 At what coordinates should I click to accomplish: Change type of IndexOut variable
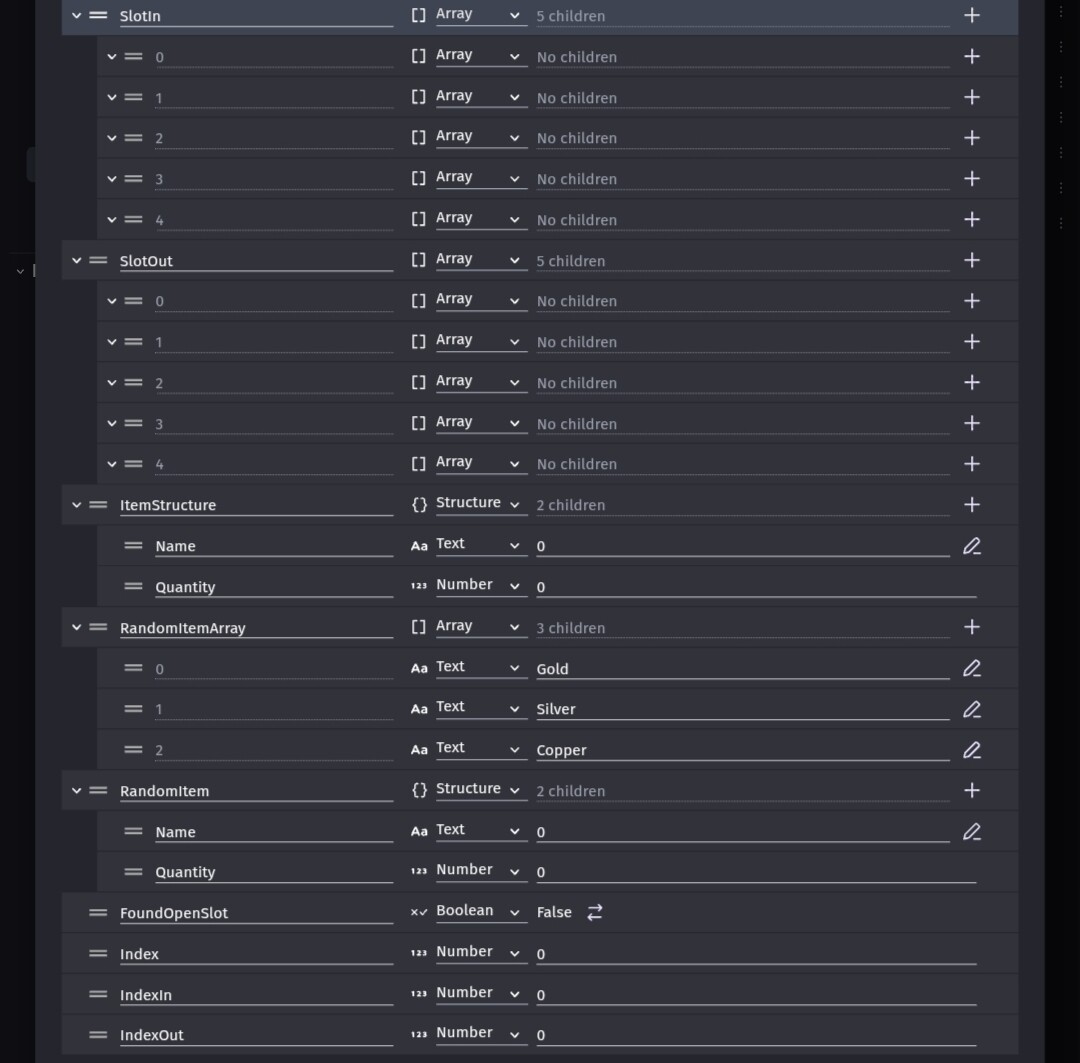coord(480,1034)
